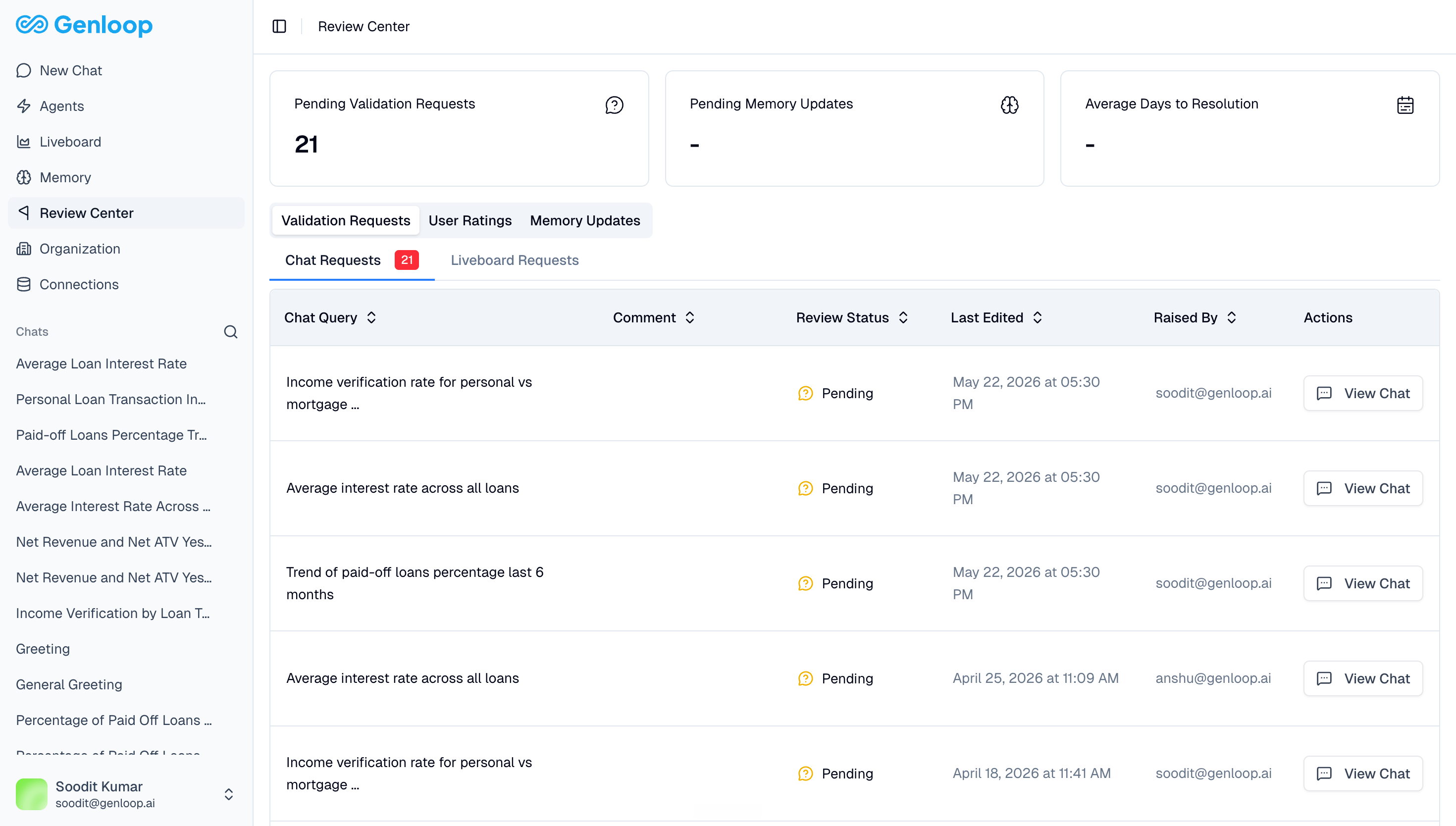Sort by Comment column
This screenshot has height=826, width=1456.
click(654, 318)
